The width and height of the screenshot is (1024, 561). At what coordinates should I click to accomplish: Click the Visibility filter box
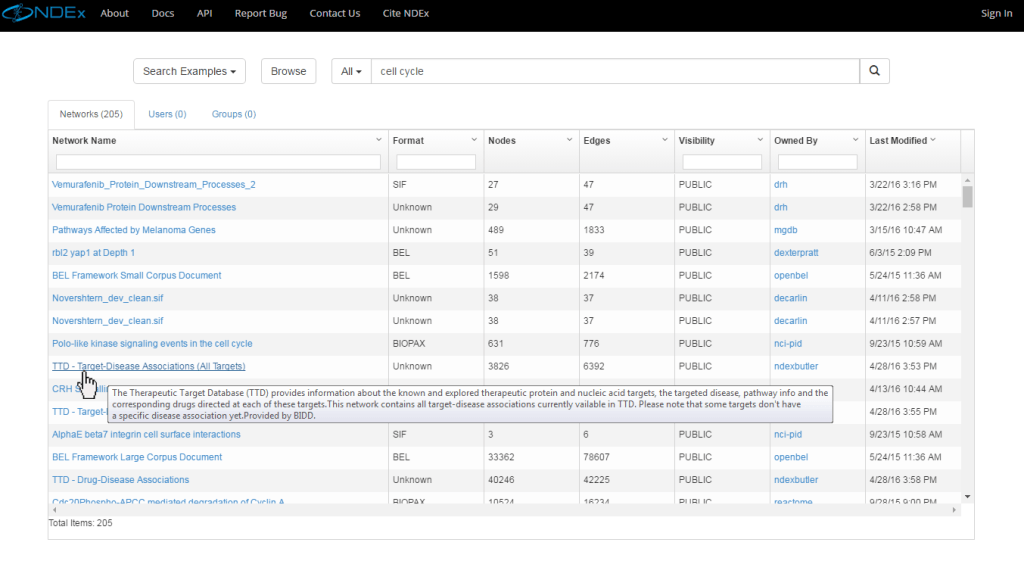[722, 162]
